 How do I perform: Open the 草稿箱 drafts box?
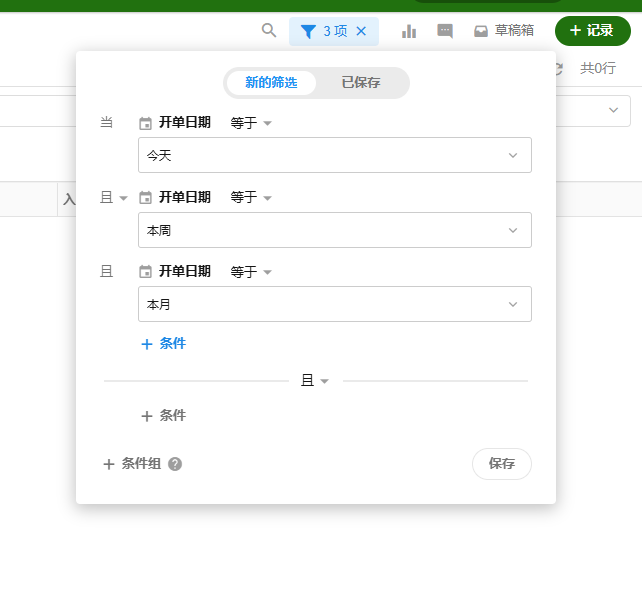click(504, 31)
